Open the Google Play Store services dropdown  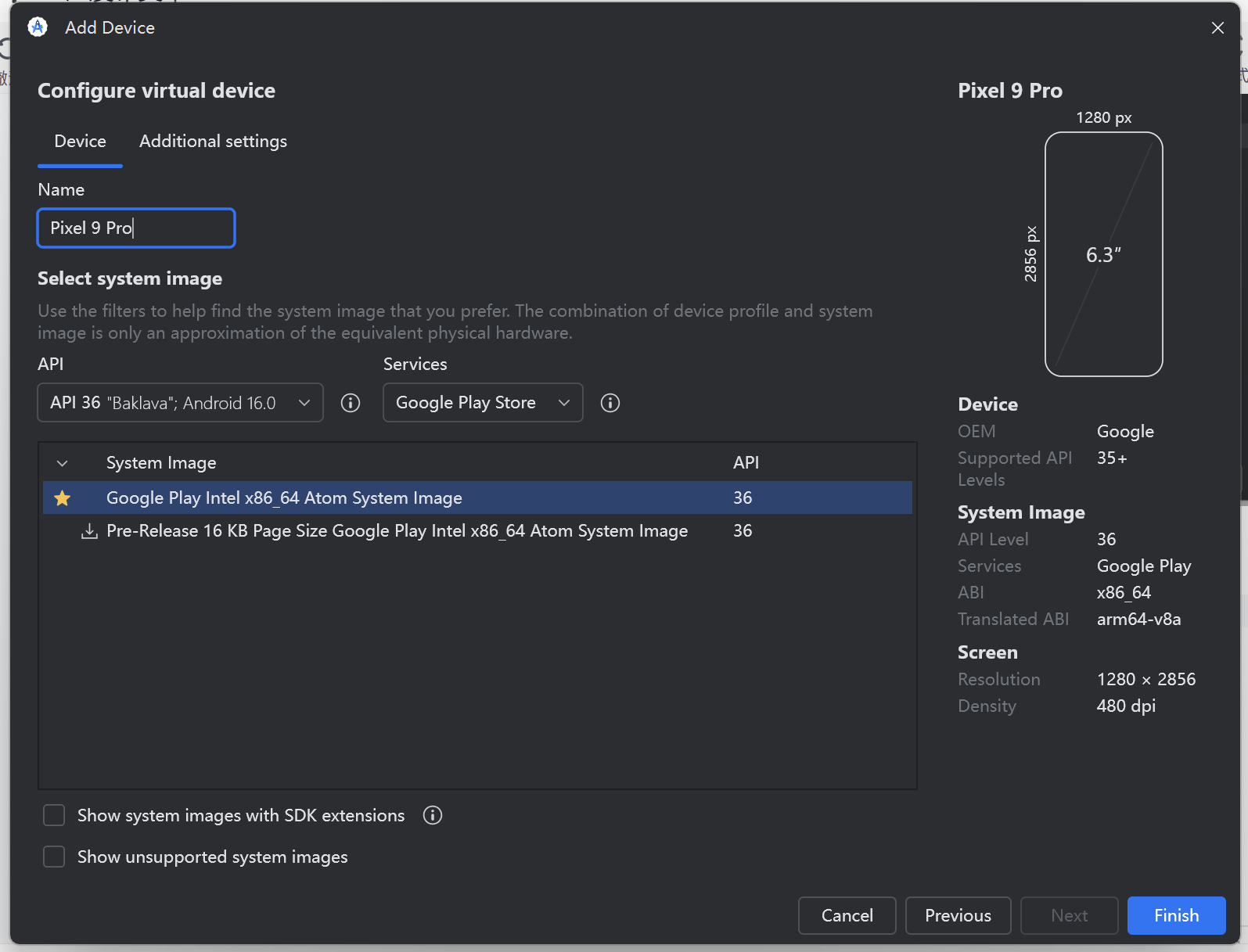[482, 403]
